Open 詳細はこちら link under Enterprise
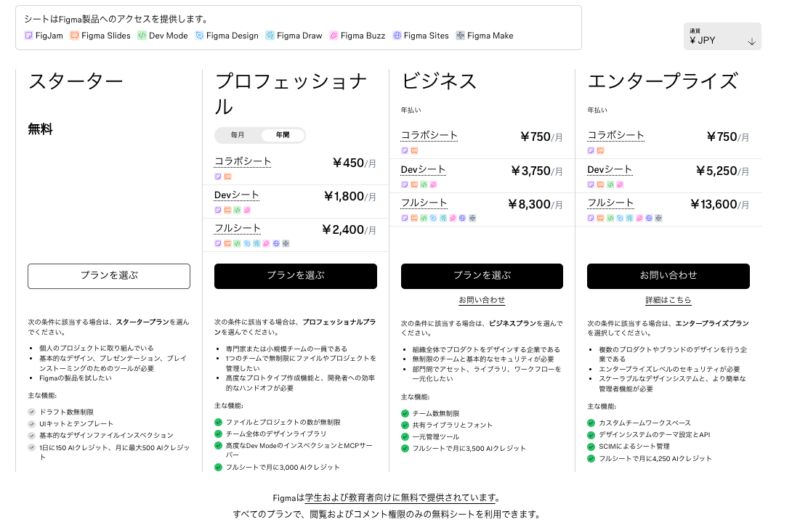The width and height of the screenshot is (800, 525). click(x=668, y=300)
